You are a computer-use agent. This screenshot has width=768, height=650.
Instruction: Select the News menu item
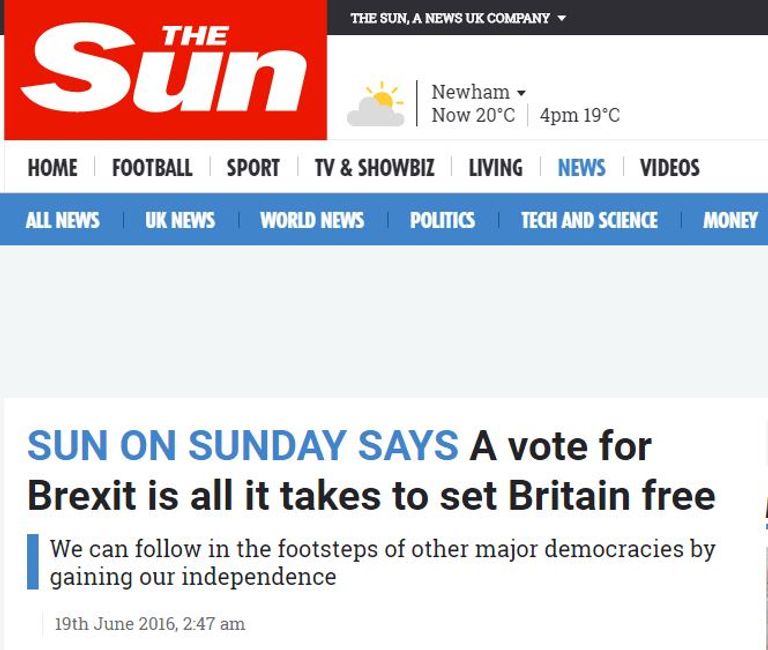click(581, 168)
